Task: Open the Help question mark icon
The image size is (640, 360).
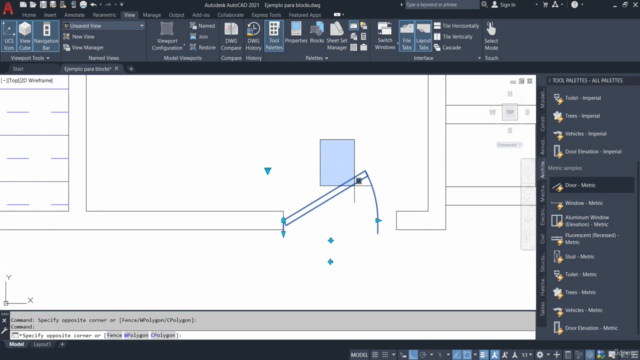Action: click(575, 4)
